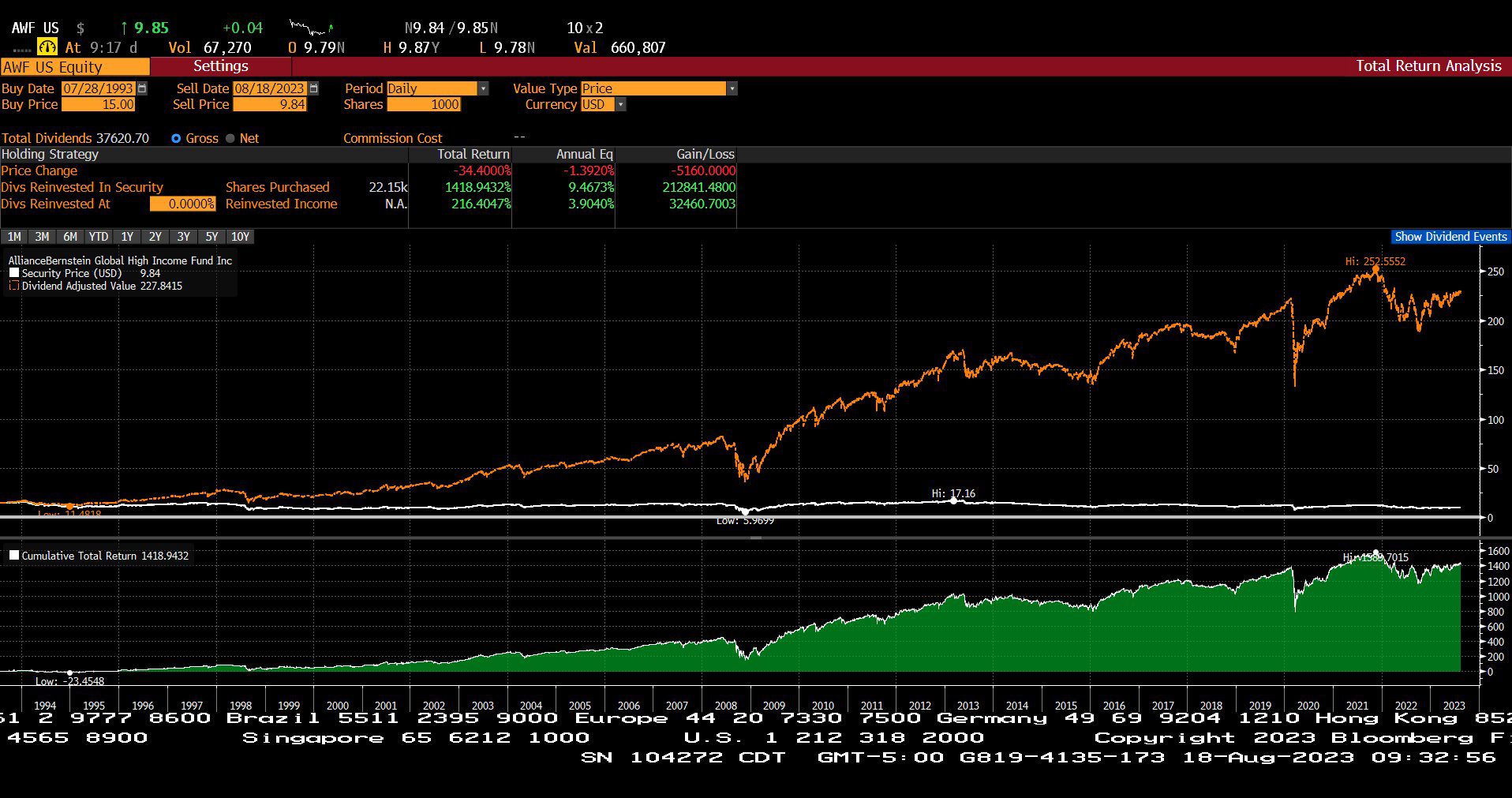Screen dimensions: 1512x798
Task: Select the 6M range tab
Action: click(x=70, y=237)
